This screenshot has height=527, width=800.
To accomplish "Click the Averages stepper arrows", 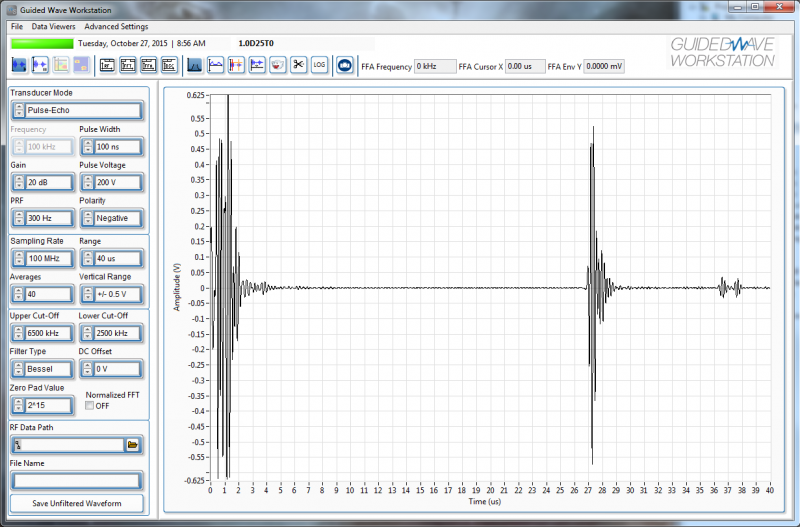I will 18,295.
